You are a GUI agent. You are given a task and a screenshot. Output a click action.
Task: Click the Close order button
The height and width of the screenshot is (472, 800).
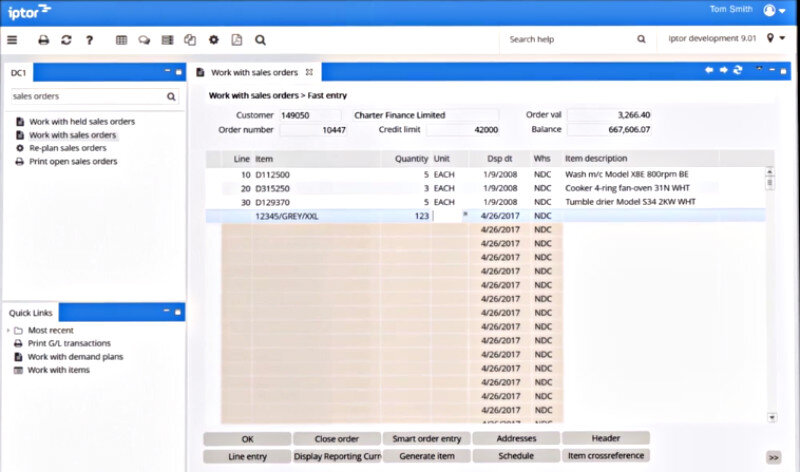(x=336, y=438)
